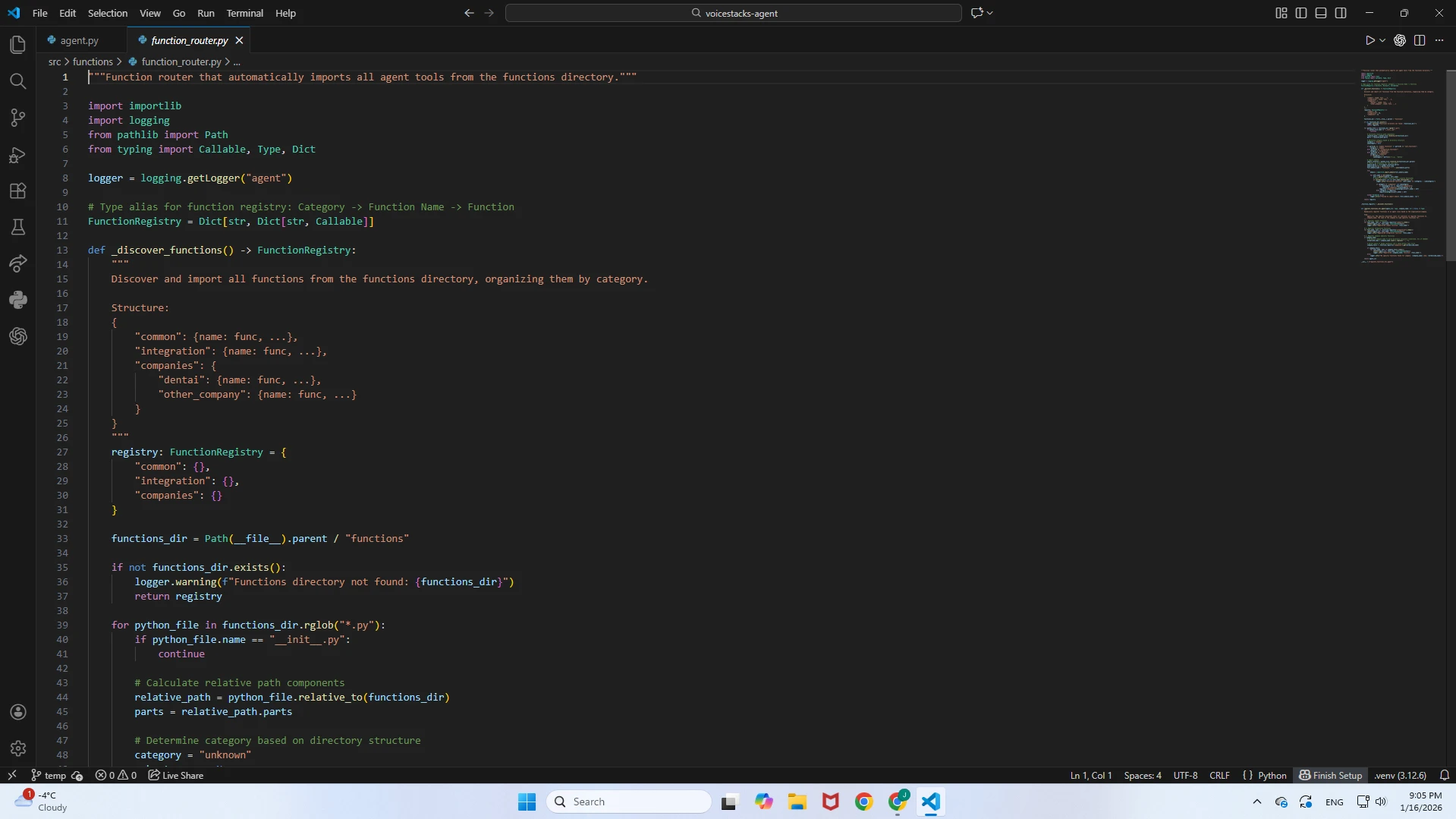This screenshot has width=1456, height=819.
Task: Change the CRLF end-of-line sequence
Action: click(x=1219, y=775)
